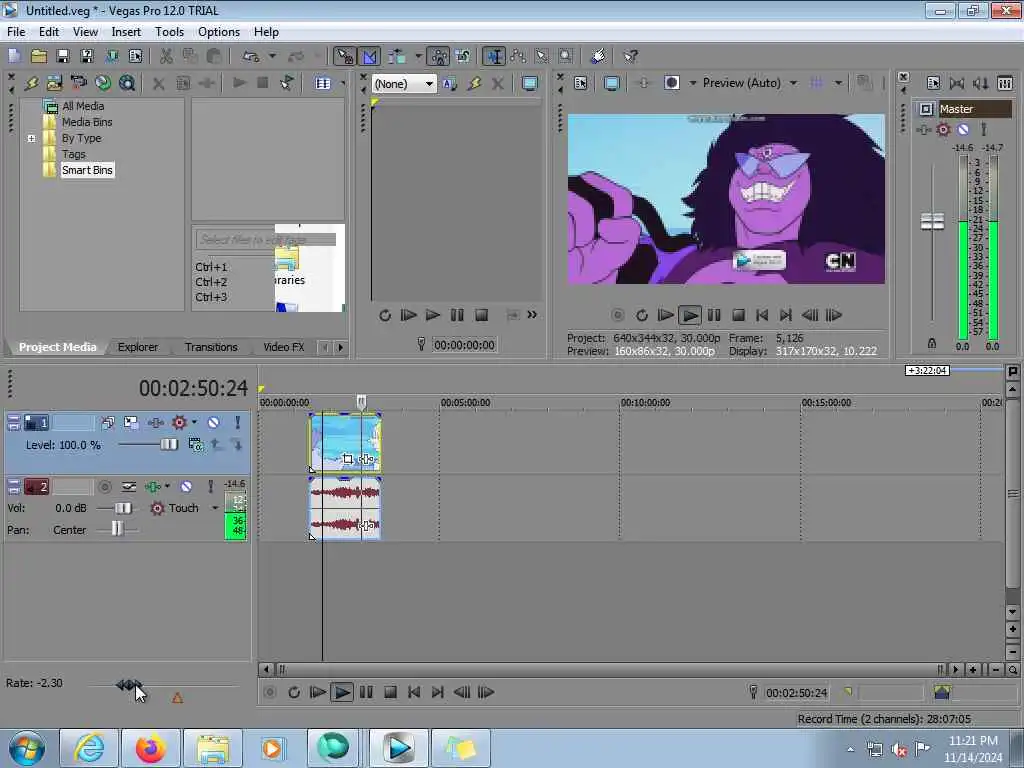Click Stop in the timeline transport bar
This screenshot has width=1024, height=768.
coord(390,692)
